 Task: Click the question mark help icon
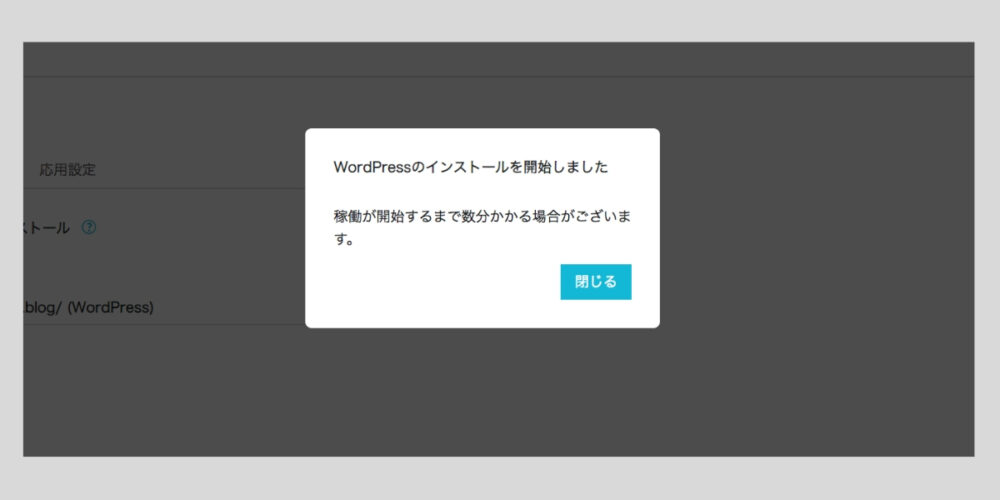pyautogui.click(x=89, y=227)
